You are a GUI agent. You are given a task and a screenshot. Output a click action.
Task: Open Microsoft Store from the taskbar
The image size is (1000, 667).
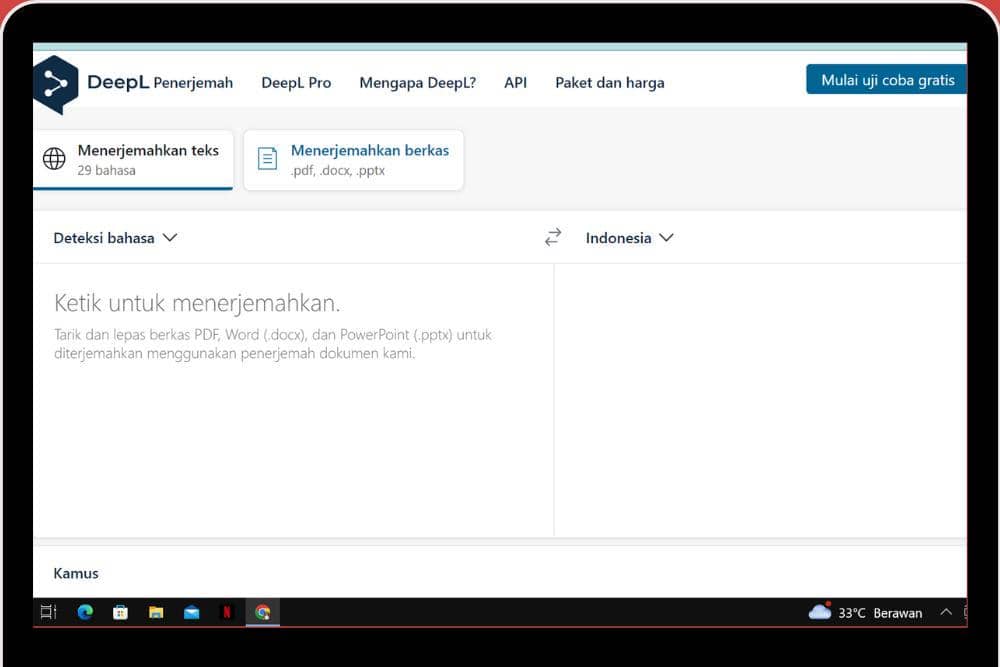(x=120, y=612)
